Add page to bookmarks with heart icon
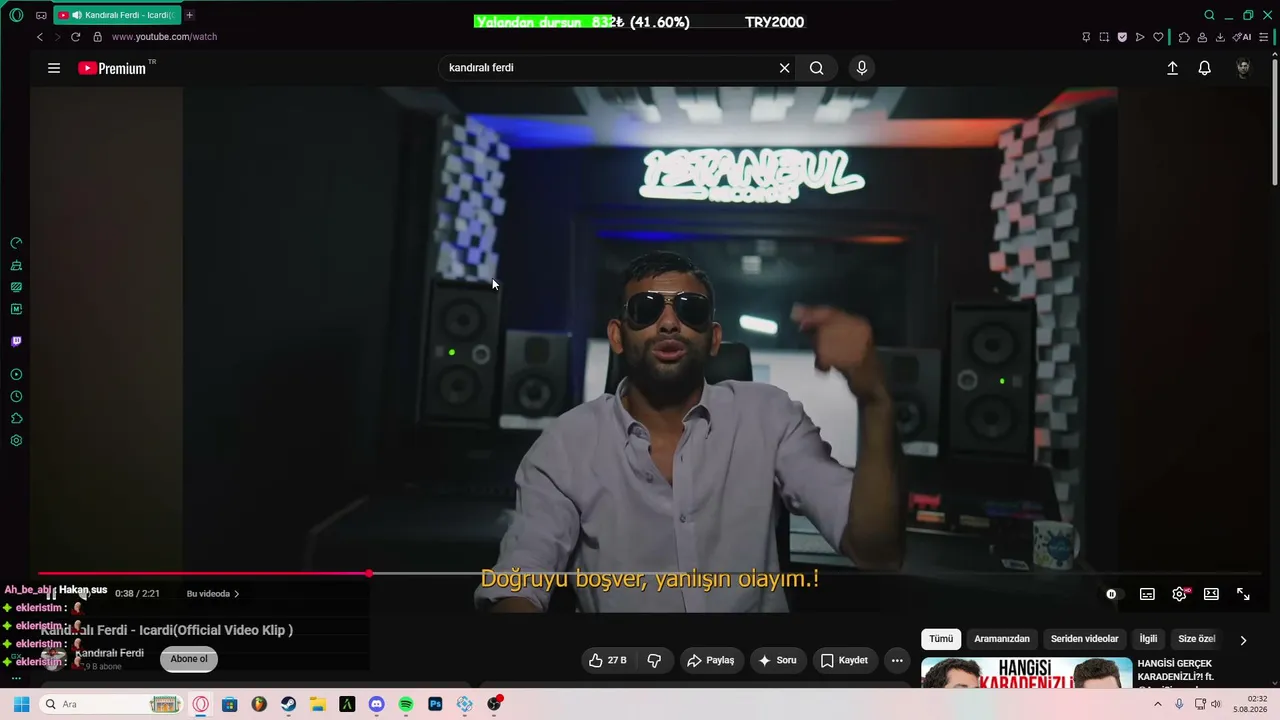Image resolution: width=1280 pixels, height=720 pixels. [x=1158, y=37]
